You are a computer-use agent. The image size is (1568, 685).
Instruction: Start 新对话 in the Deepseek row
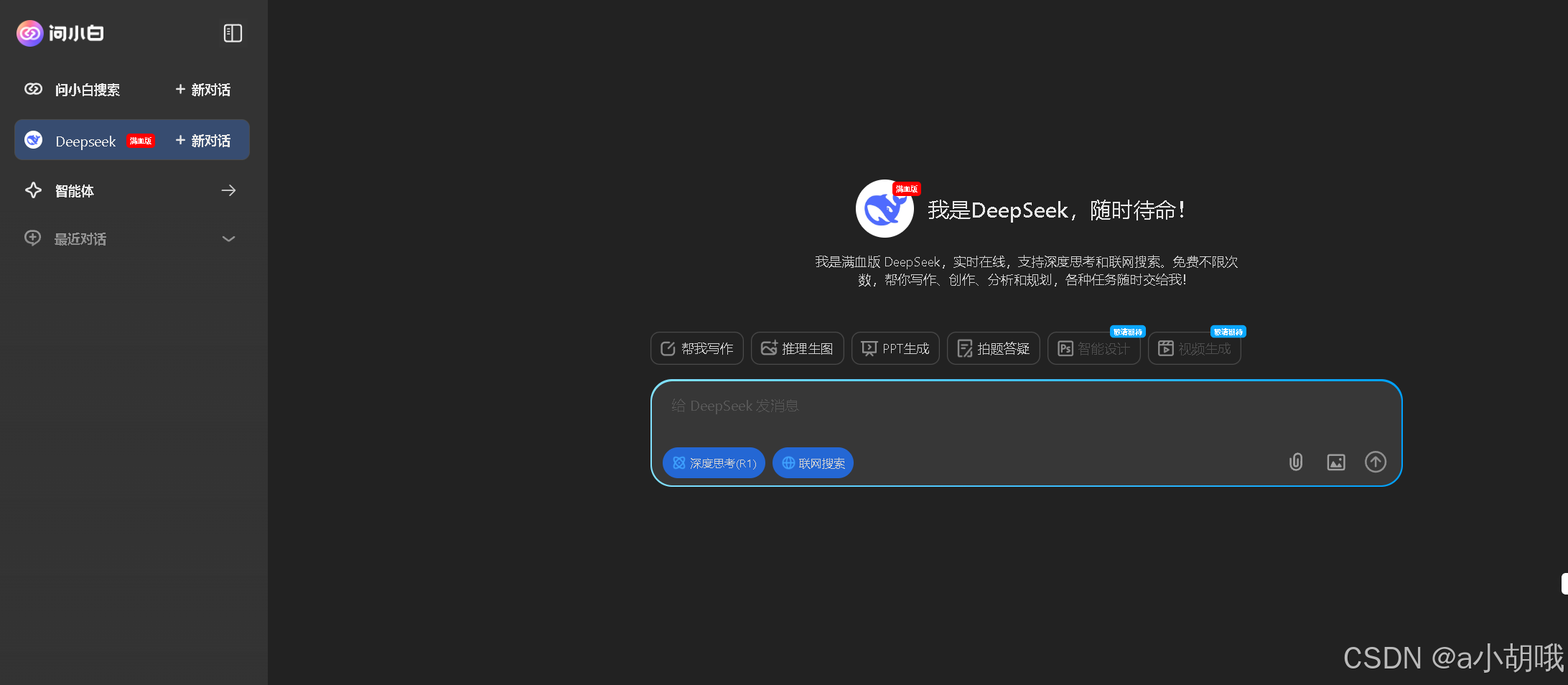point(203,141)
